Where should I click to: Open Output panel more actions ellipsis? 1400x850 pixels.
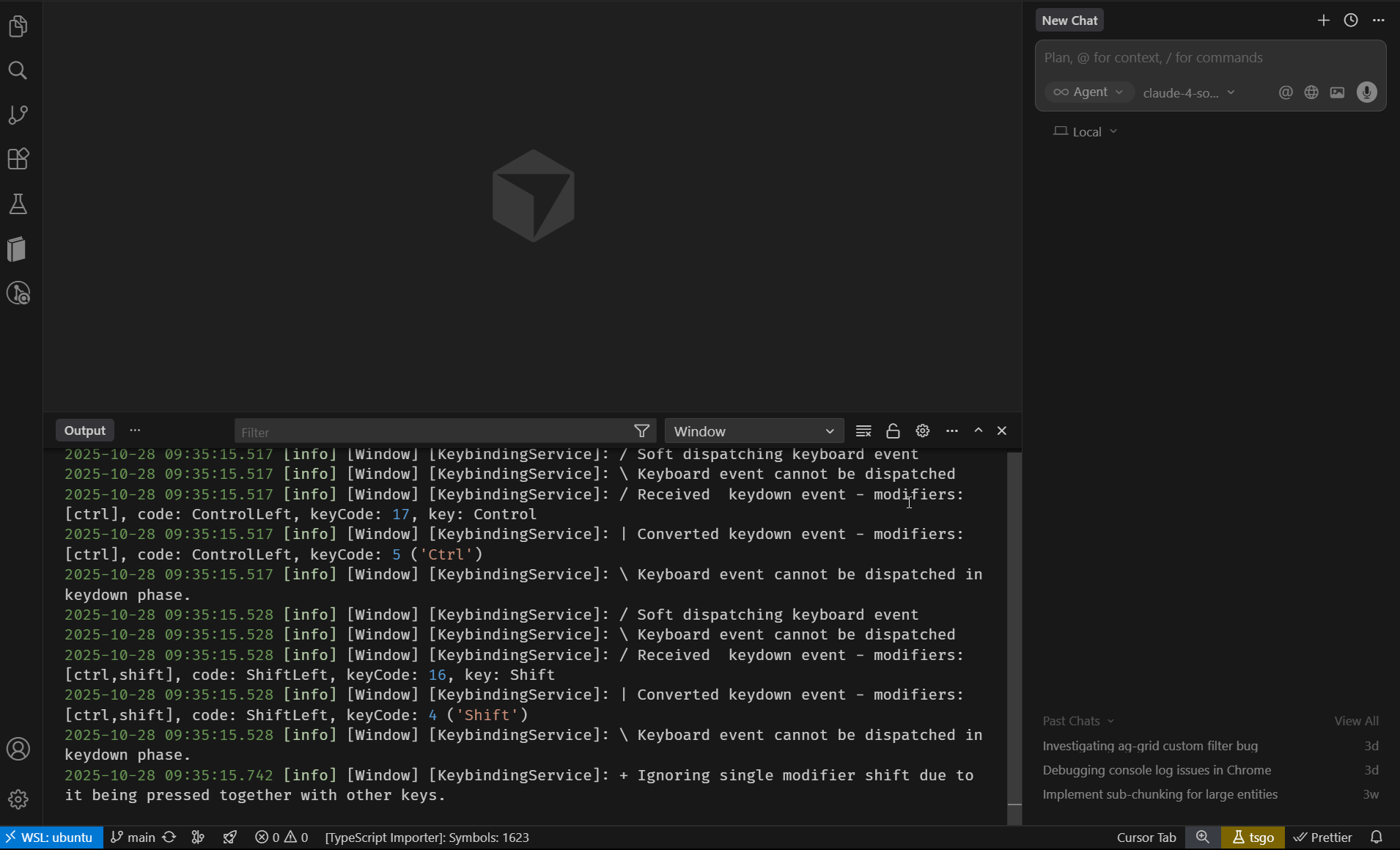click(x=952, y=431)
